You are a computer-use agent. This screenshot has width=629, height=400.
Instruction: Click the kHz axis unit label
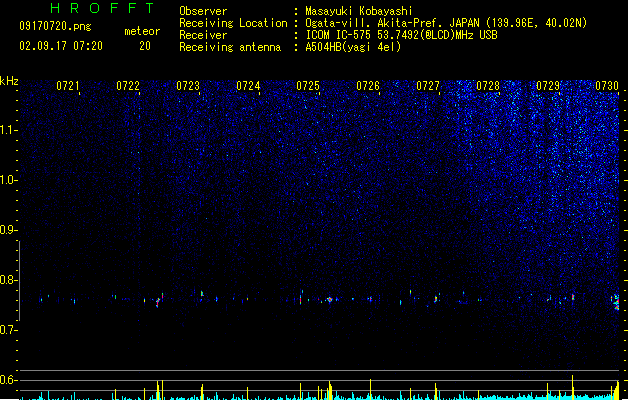coord(9,81)
